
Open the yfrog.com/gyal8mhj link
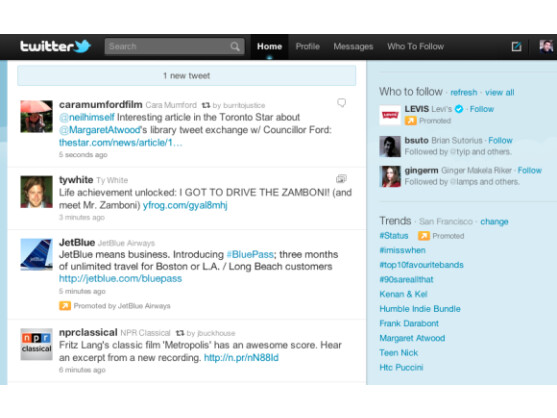coord(185,205)
